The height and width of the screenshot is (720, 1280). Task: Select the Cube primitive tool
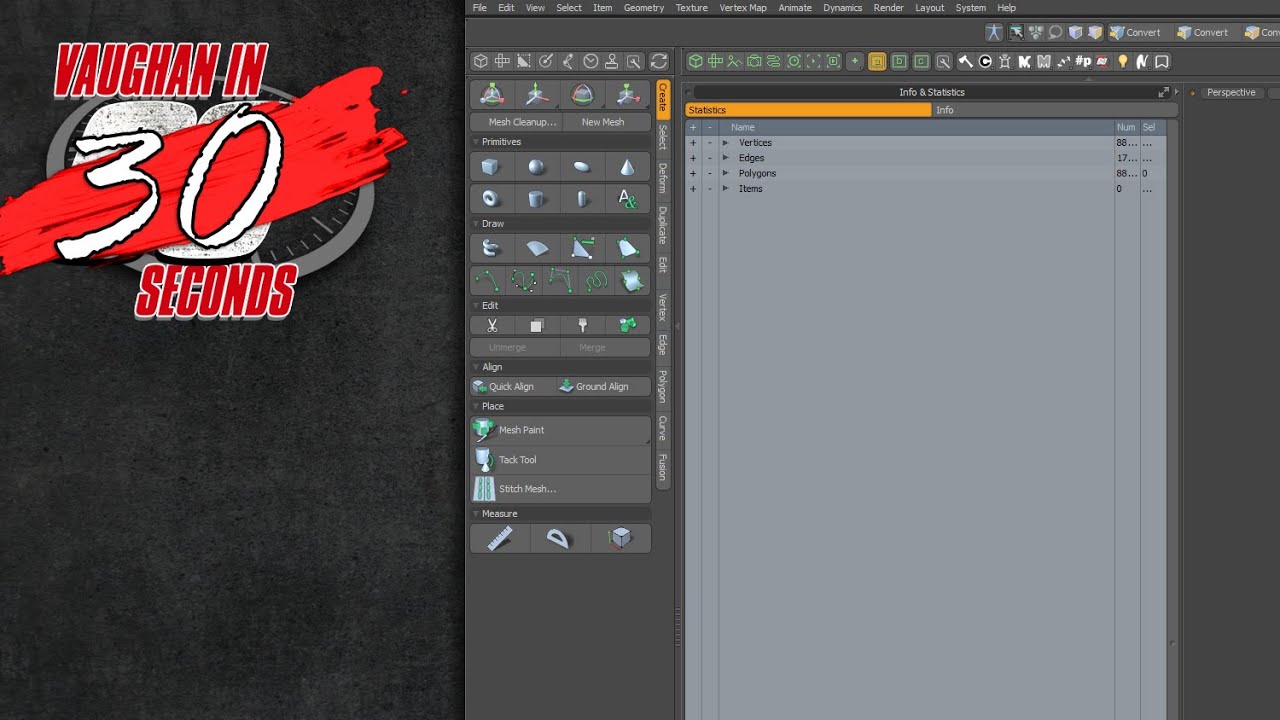click(490, 167)
